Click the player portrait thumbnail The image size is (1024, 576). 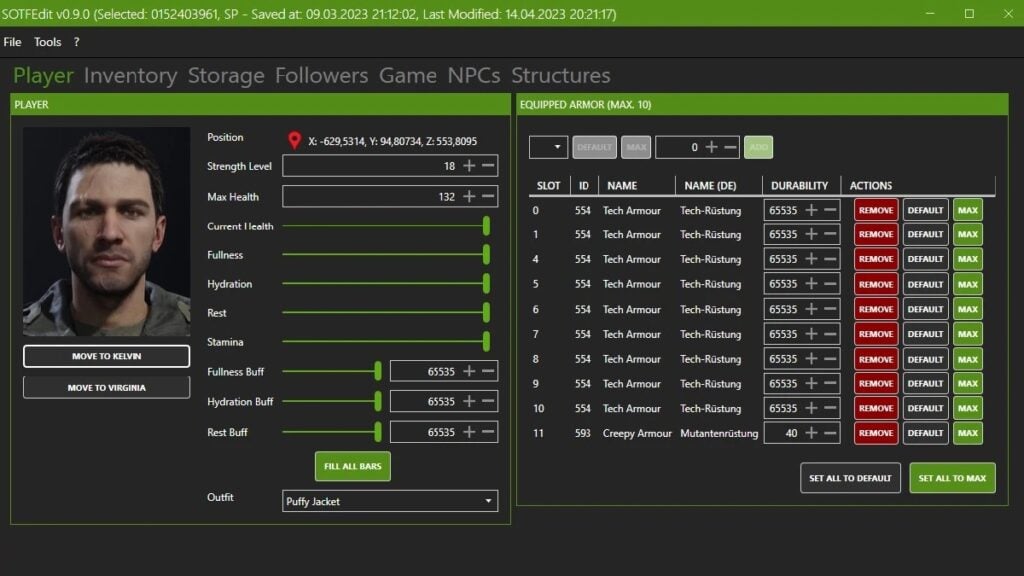pos(106,231)
